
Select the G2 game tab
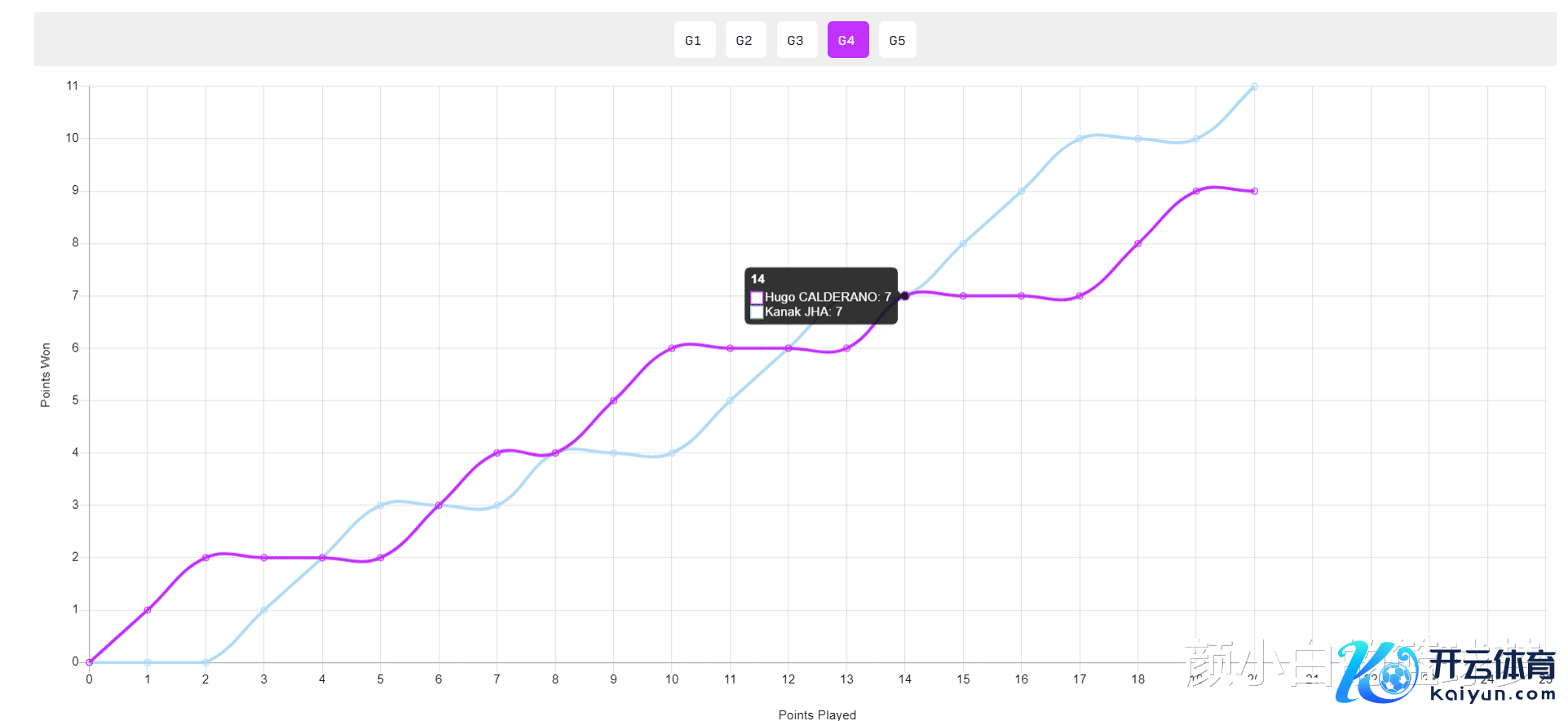pyautogui.click(x=744, y=40)
